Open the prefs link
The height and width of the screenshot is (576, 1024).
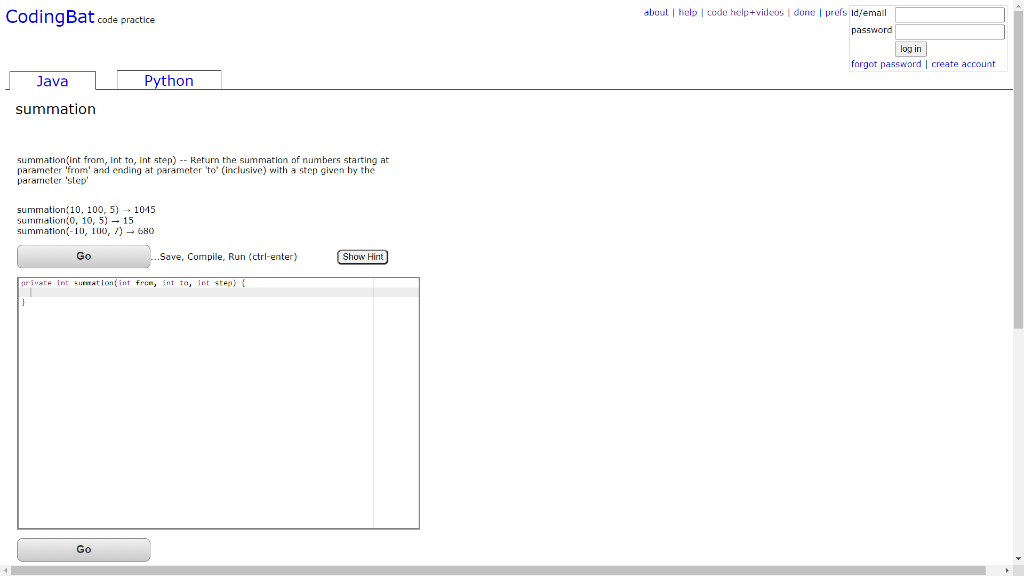(x=836, y=12)
